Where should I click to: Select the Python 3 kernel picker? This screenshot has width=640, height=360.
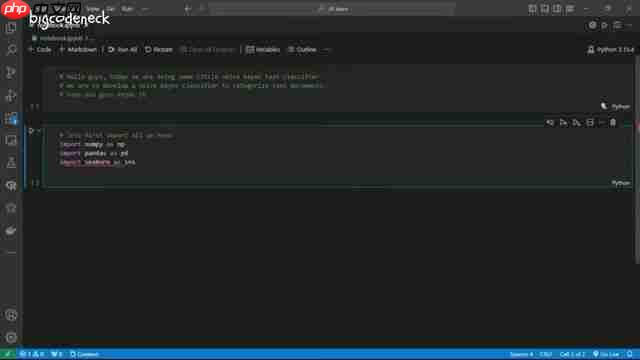click(611, 50)
